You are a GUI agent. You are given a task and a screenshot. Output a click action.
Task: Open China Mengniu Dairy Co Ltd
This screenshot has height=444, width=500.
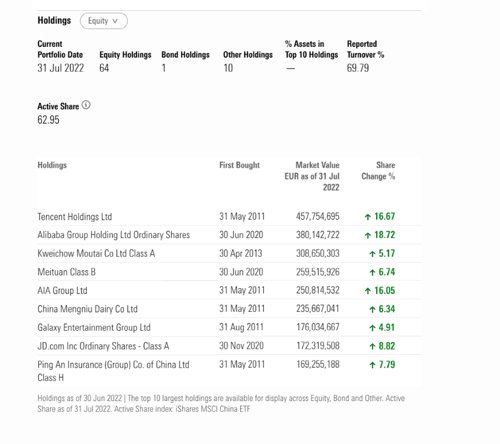(x=87, y=309)
